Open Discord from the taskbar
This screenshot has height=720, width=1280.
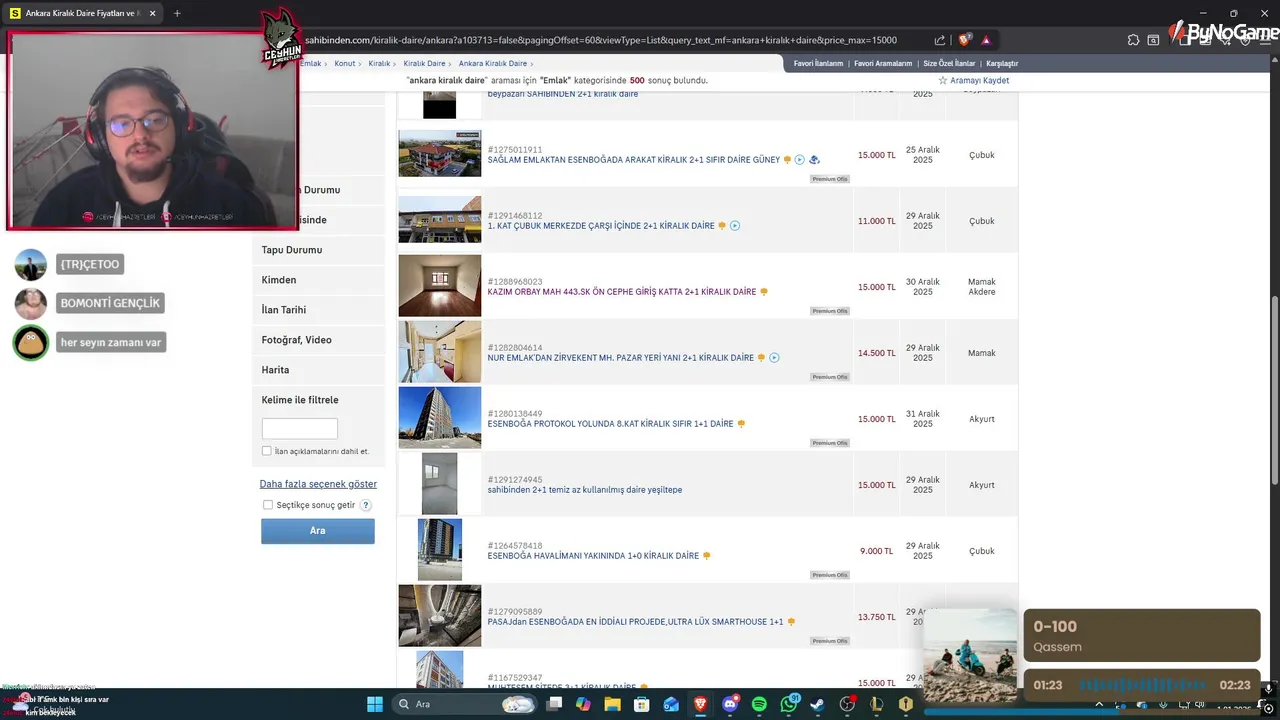(730, 704)
